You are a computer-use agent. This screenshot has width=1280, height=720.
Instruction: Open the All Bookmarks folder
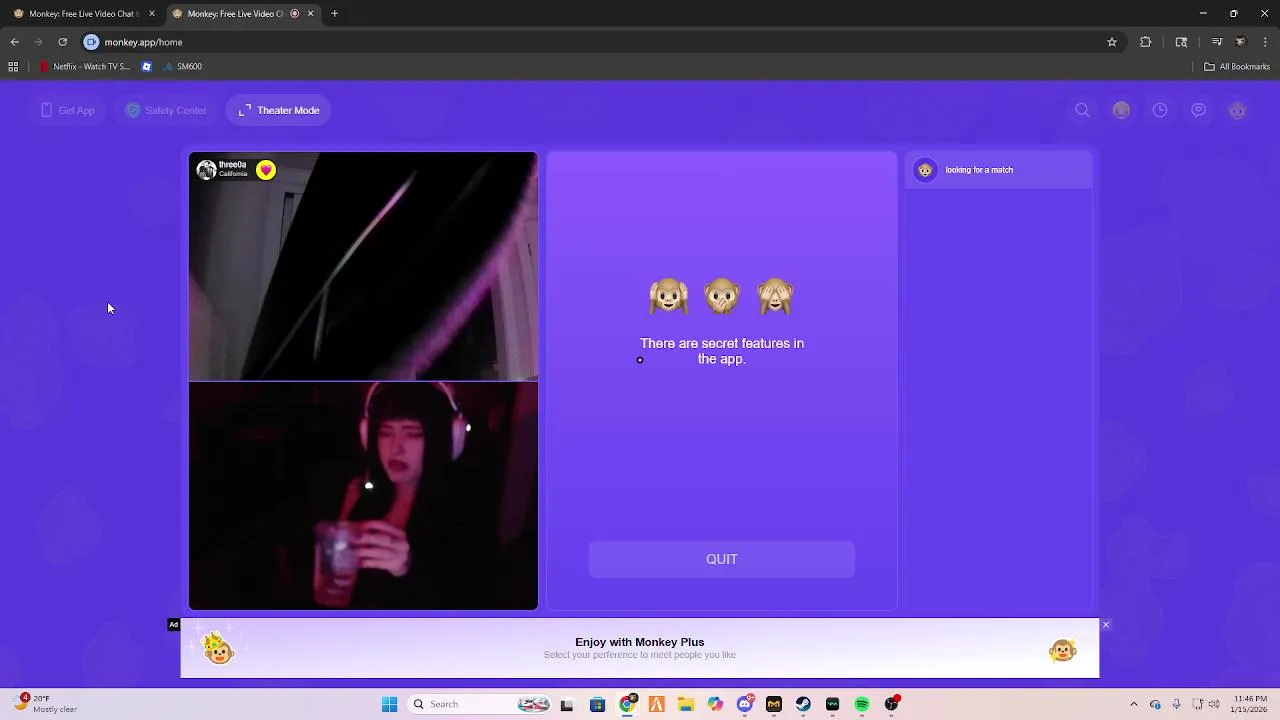[1237, 67]
